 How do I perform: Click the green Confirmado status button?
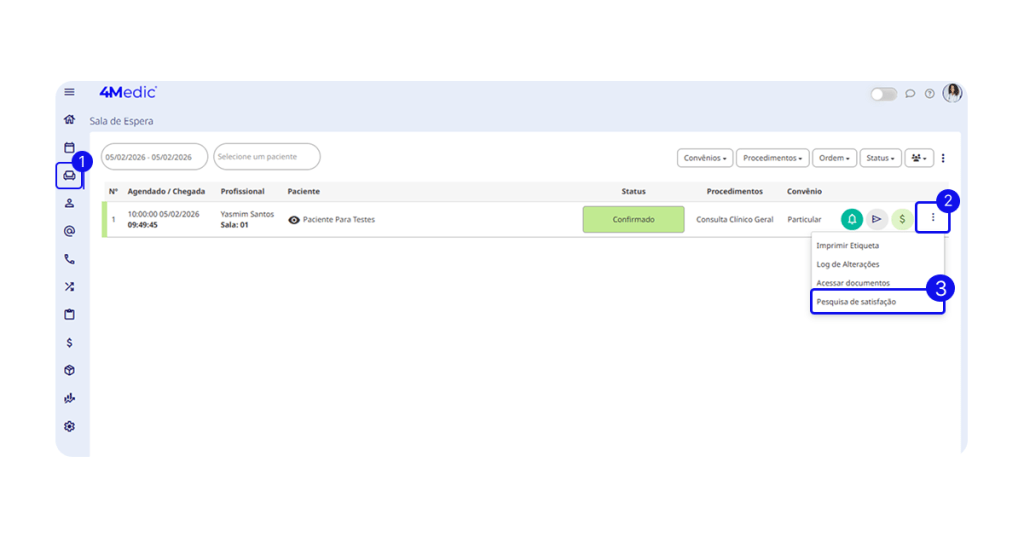point(633,219)
